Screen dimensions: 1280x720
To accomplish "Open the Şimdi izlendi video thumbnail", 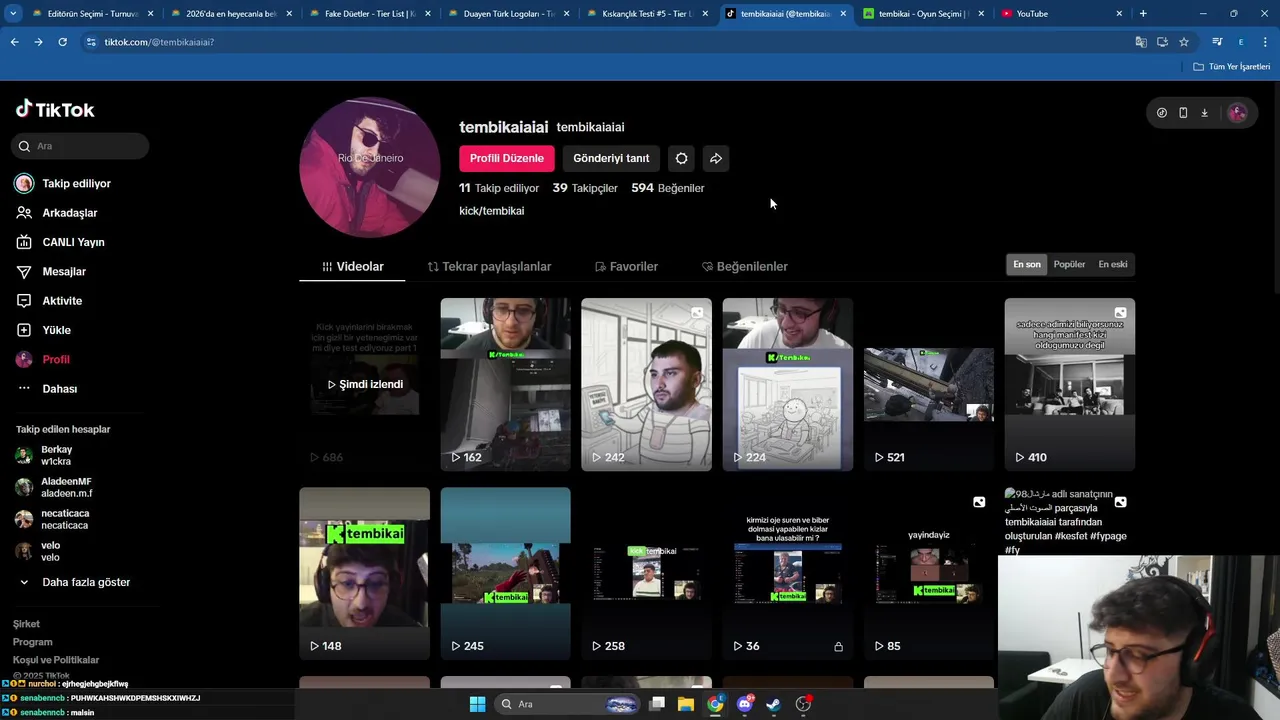I will [365, 384].
